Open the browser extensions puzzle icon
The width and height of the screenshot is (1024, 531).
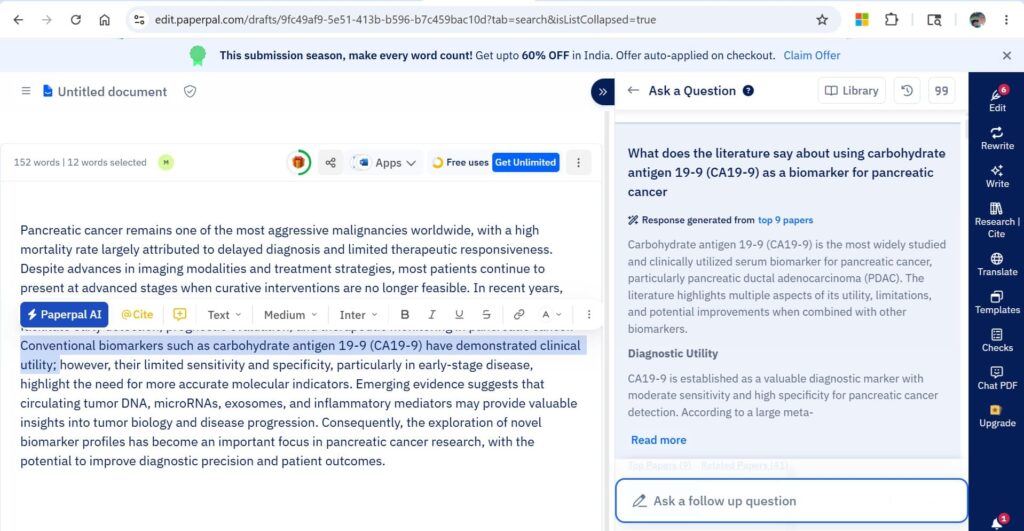click(891, 20)
